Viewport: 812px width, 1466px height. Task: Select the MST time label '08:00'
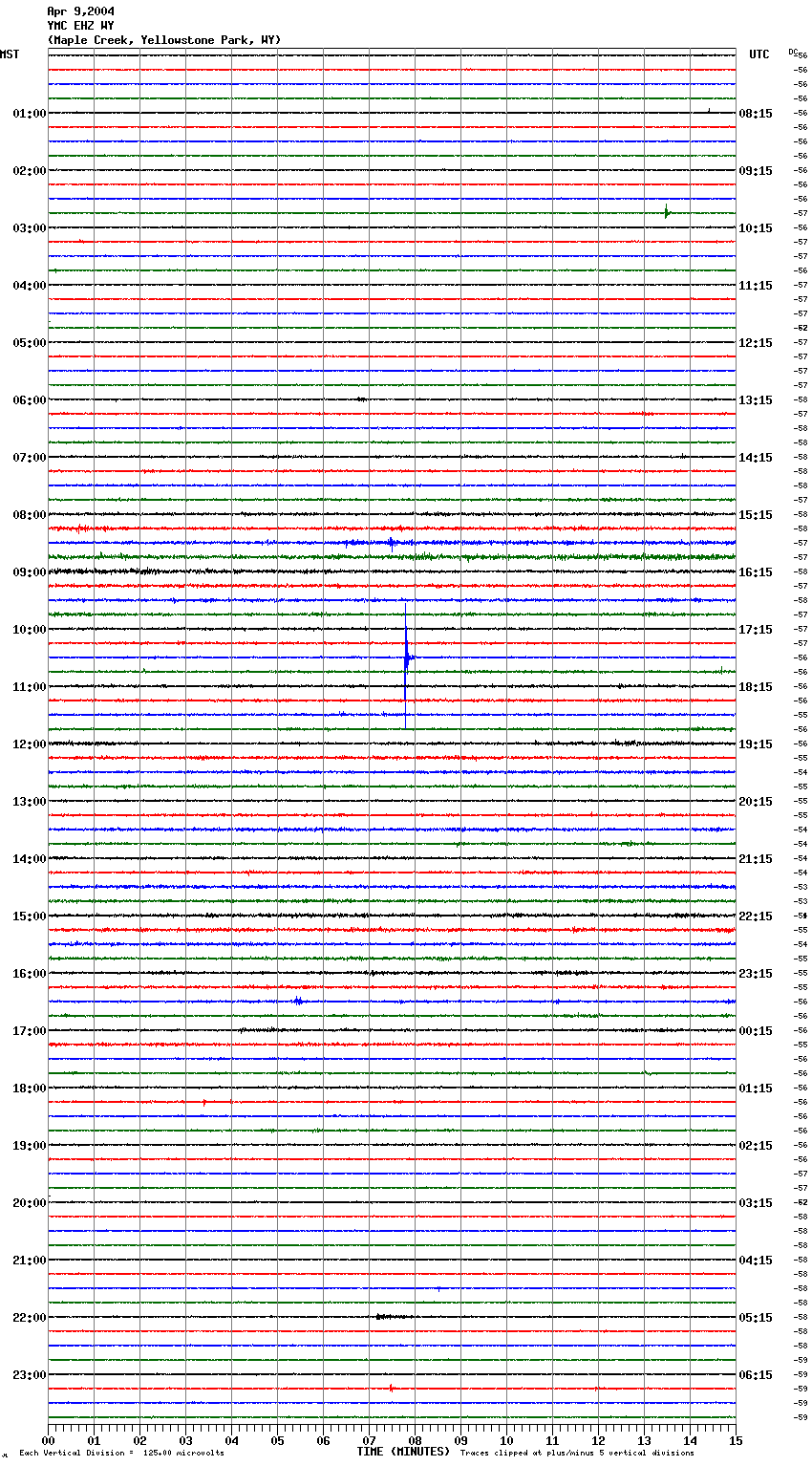coord(30,515)
